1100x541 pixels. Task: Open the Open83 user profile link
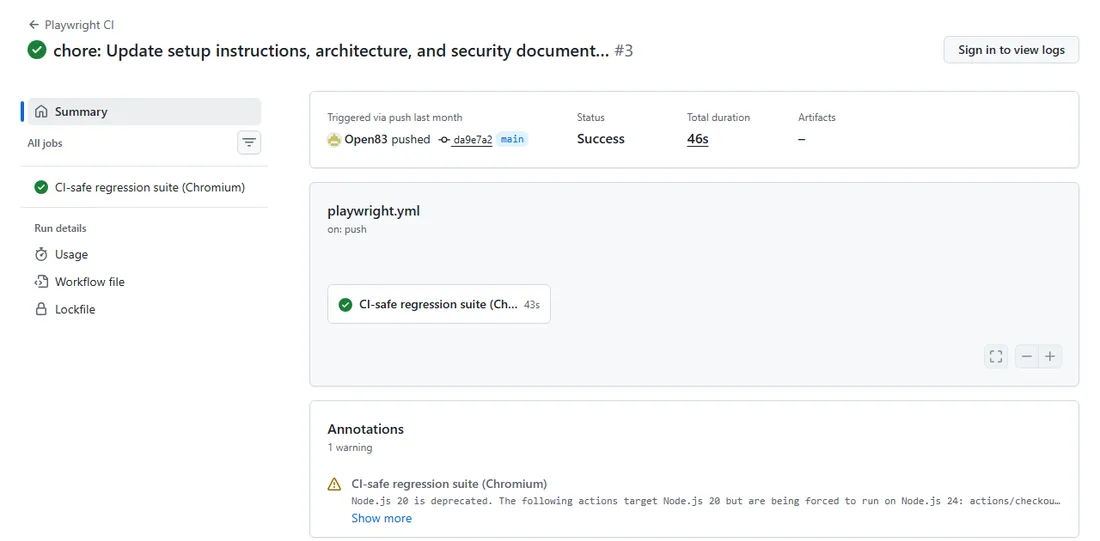point(366,139)
